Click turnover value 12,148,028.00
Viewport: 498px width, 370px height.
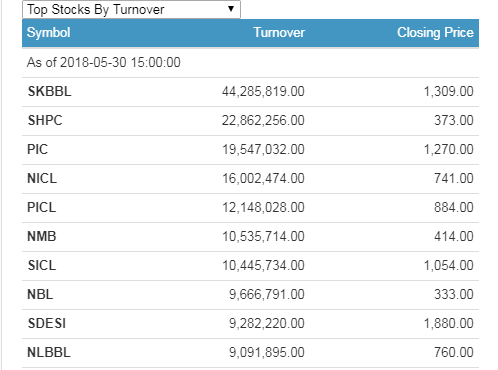pos(263,207)
